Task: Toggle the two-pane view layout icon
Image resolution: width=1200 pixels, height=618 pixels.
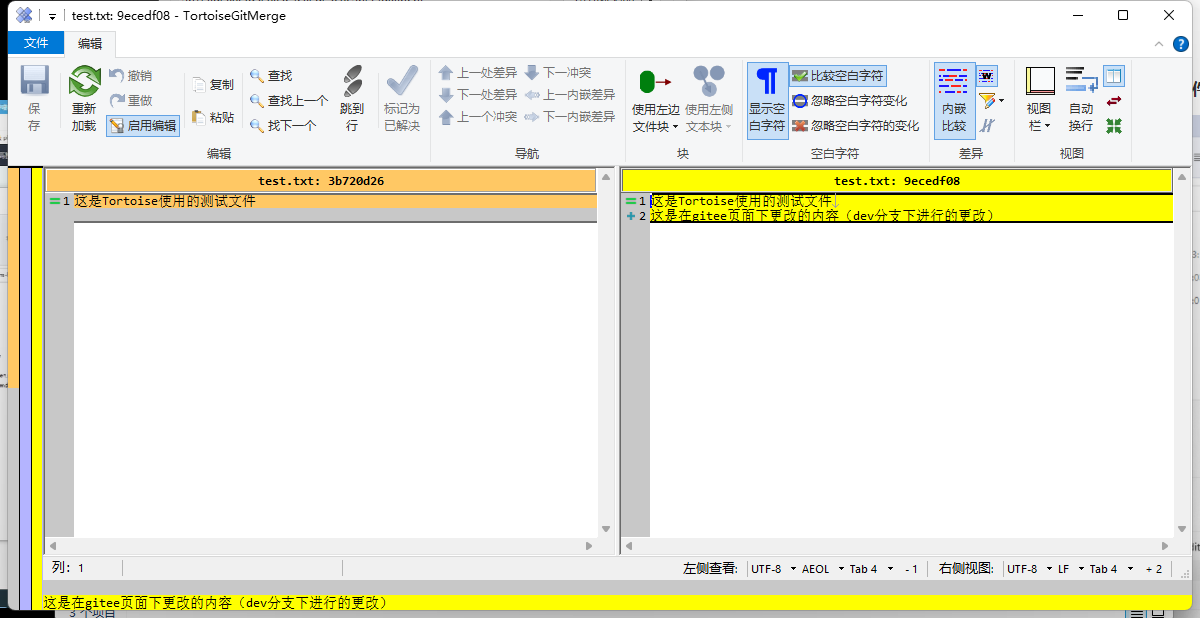Action: point(1114,75)
